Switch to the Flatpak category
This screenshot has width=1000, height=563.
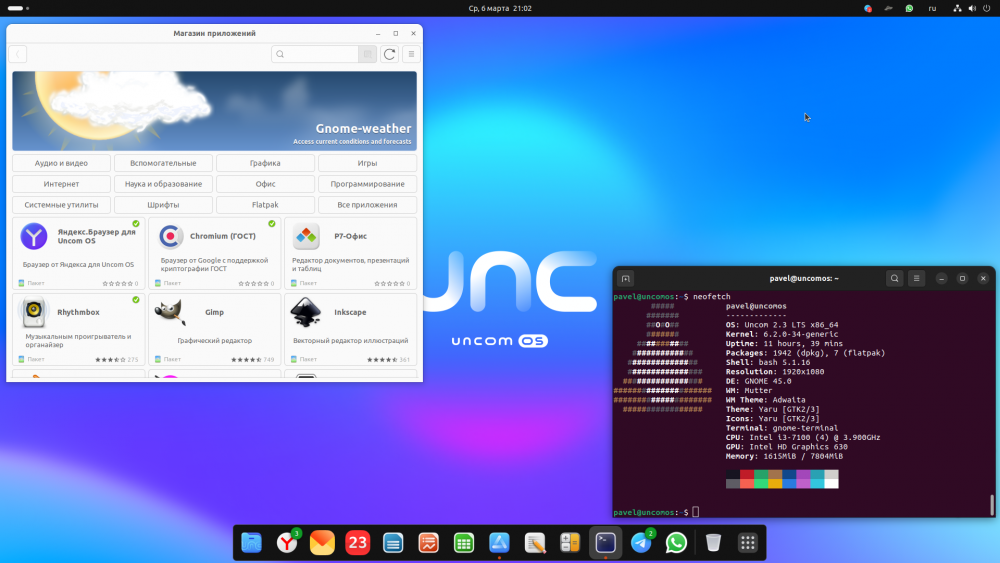coord(265,205)
